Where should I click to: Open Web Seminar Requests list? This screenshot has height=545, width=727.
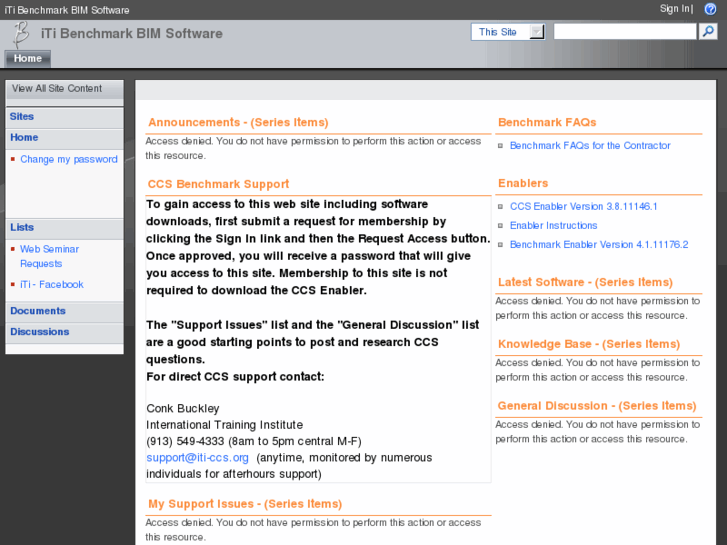point(49,256)
